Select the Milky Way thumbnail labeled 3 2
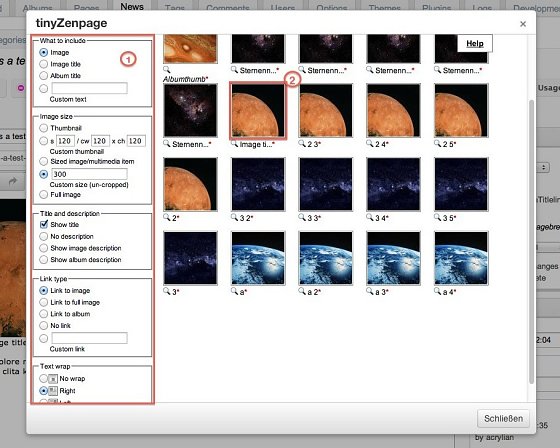The image size is (560, 448). (x=258, y=184)
